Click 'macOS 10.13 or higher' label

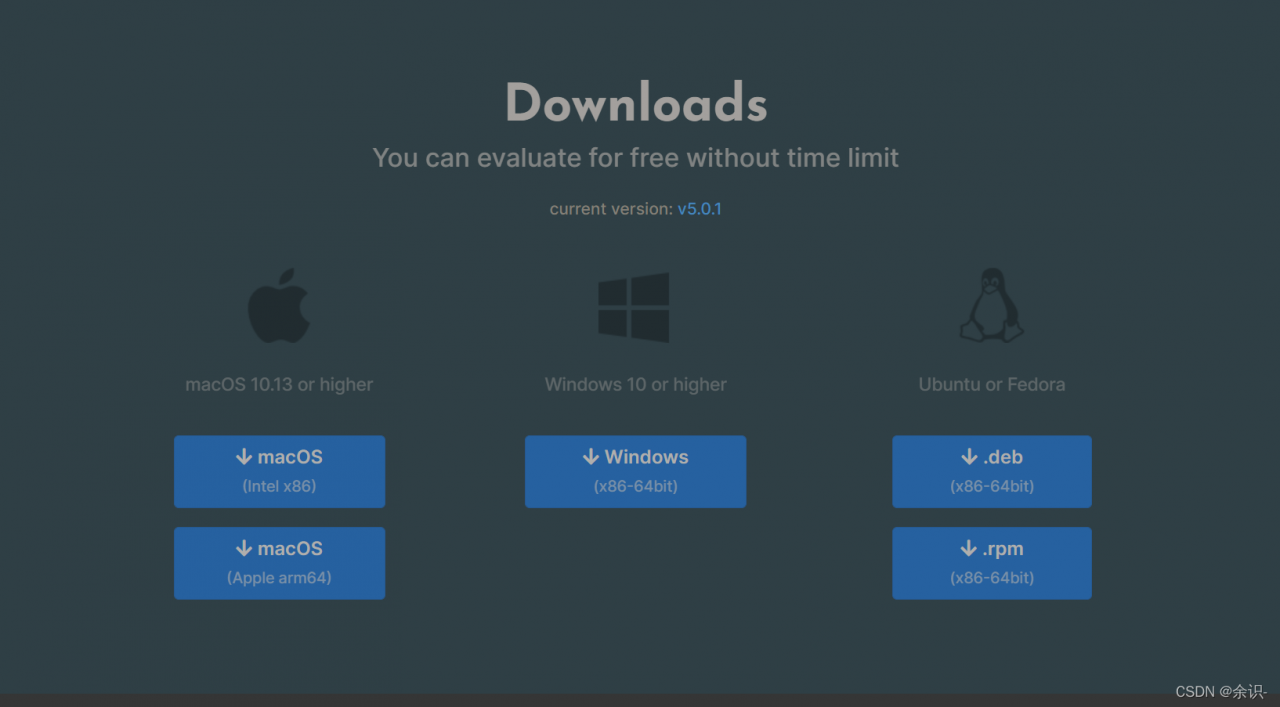279,385
